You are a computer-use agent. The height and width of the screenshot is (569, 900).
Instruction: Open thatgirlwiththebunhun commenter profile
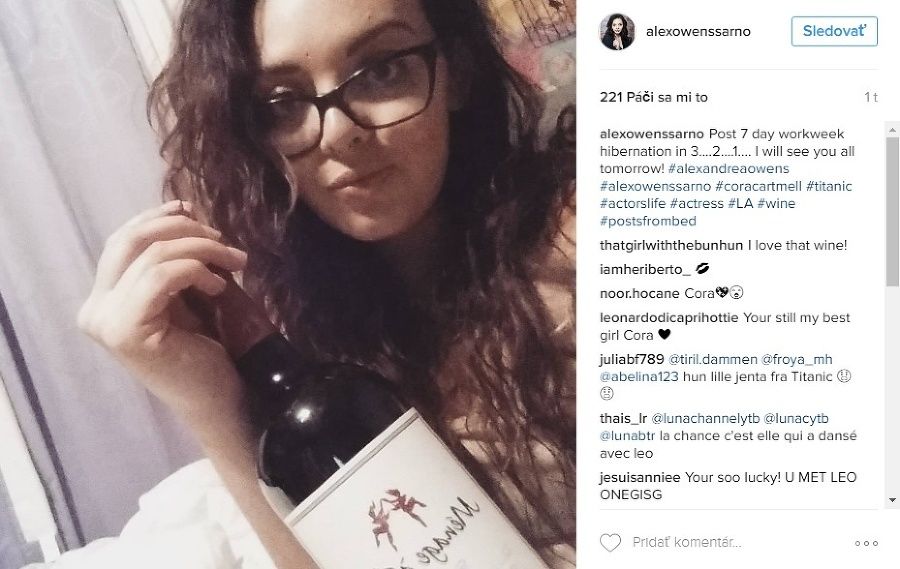(671, 246)
